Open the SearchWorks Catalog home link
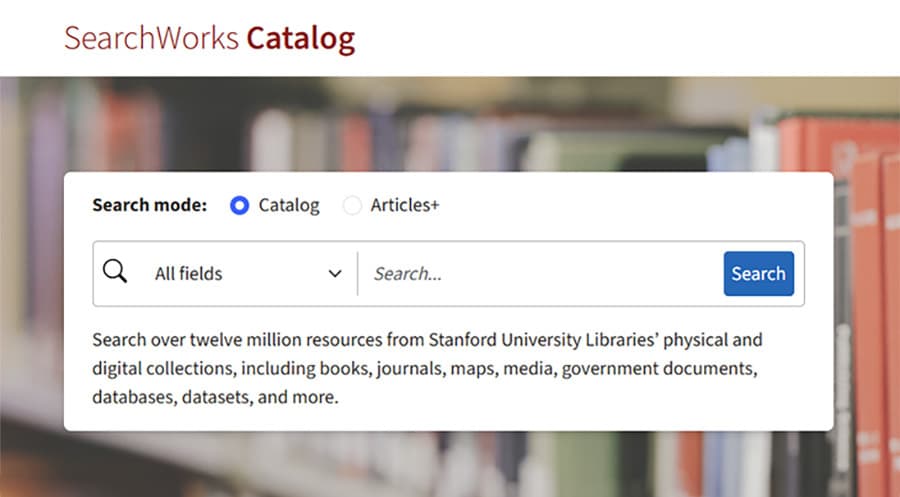 [209, 38]
